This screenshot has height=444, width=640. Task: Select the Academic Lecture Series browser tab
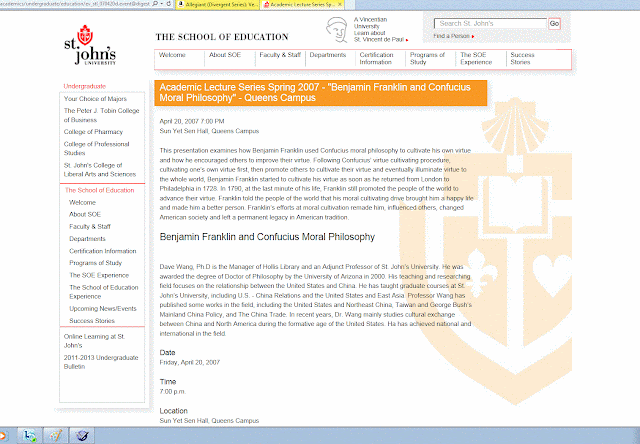(x=302, y=4)
